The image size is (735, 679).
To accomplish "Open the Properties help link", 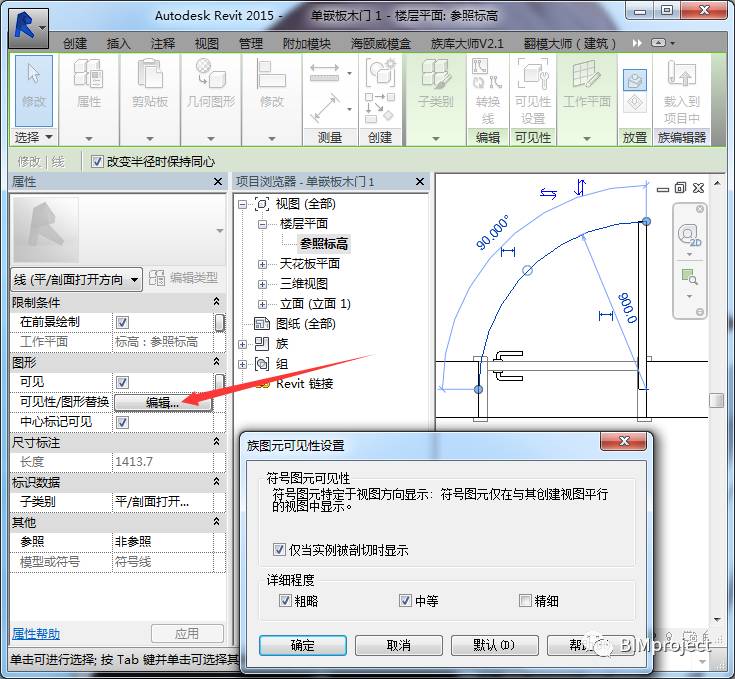I will [x=36, y=634].
